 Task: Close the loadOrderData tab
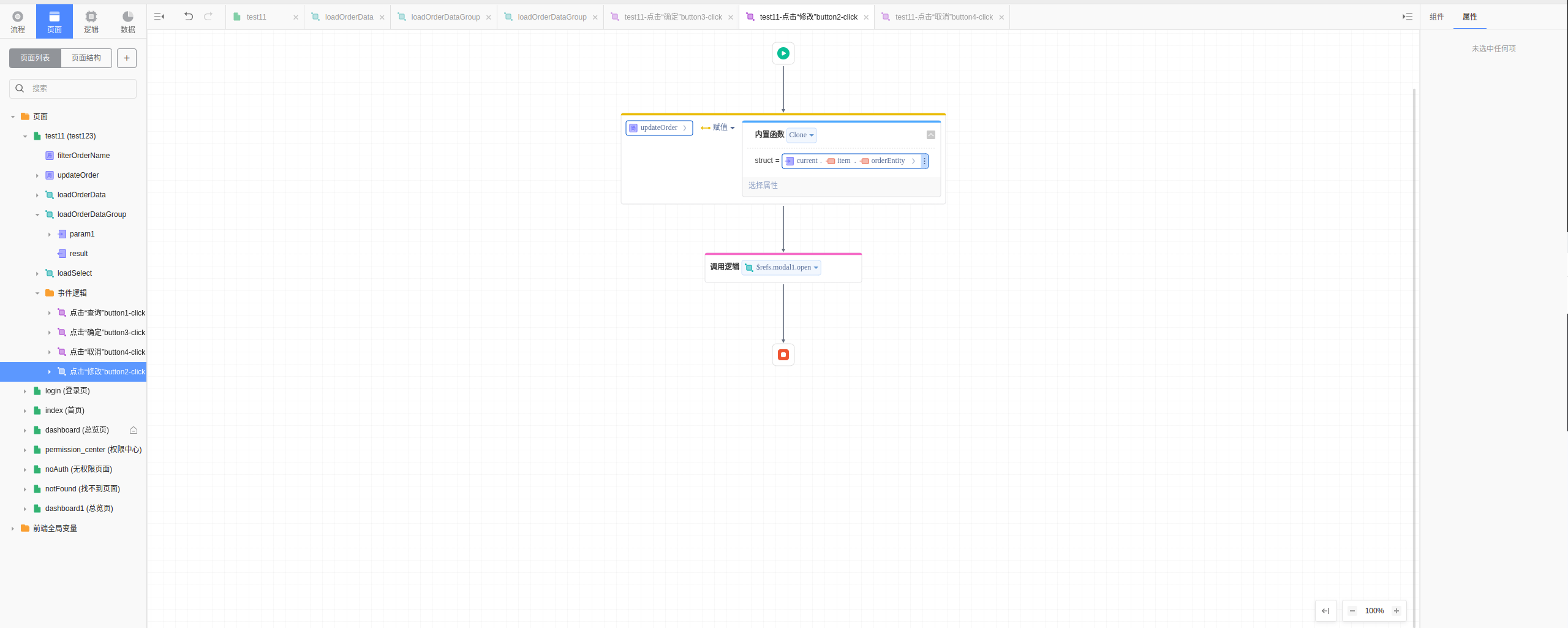(x=382, y=17)
